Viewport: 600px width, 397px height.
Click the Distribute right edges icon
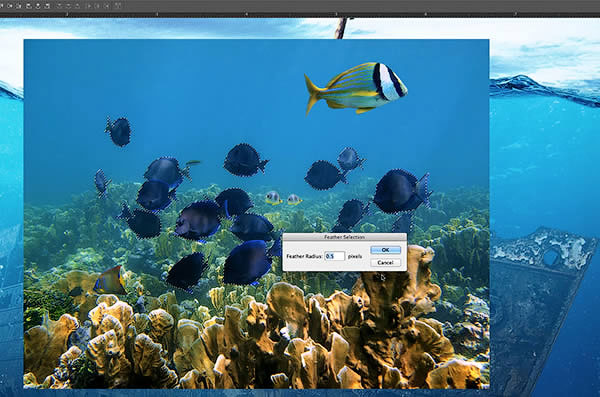[107, 6]
